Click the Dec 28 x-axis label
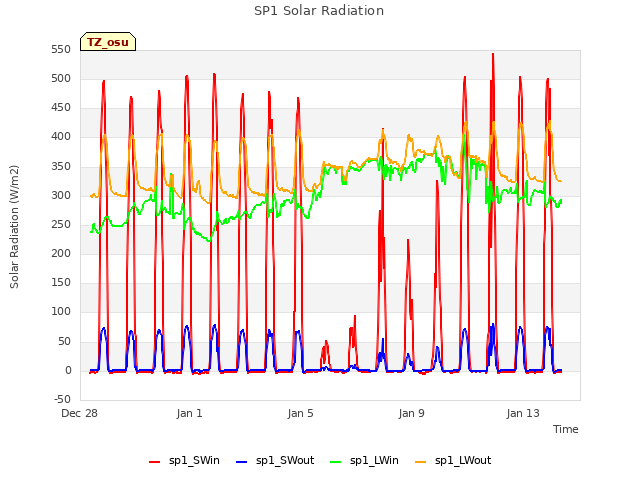Screen dimensions: 640x480 pos(80,413)
